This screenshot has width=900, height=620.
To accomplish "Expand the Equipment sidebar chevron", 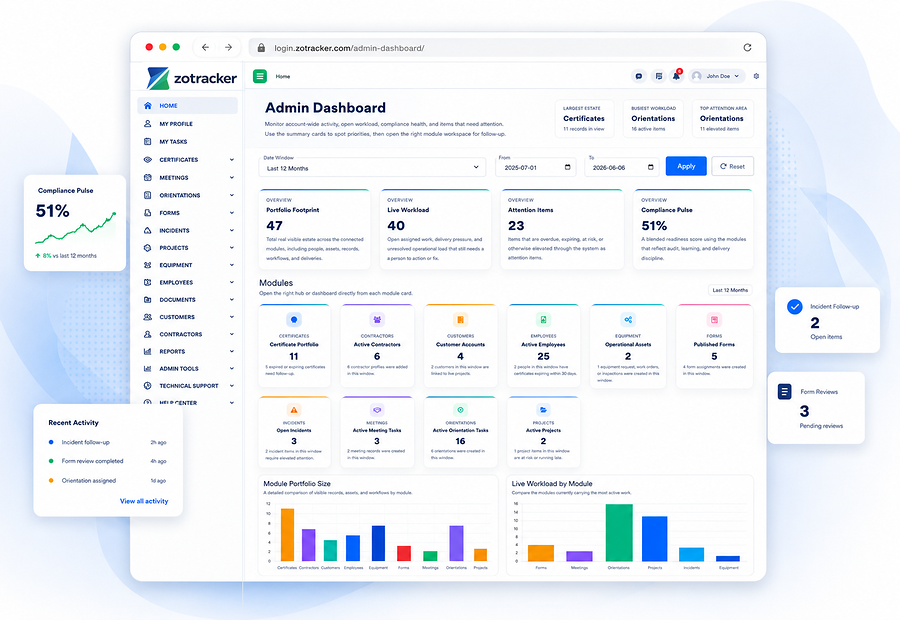I will coord(232,265).
